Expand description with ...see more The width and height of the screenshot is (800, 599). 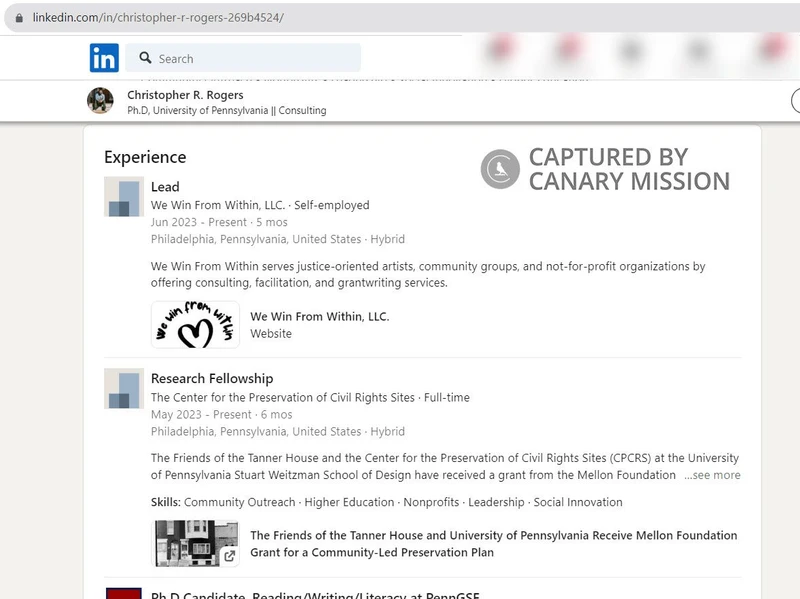click(712, 475)
